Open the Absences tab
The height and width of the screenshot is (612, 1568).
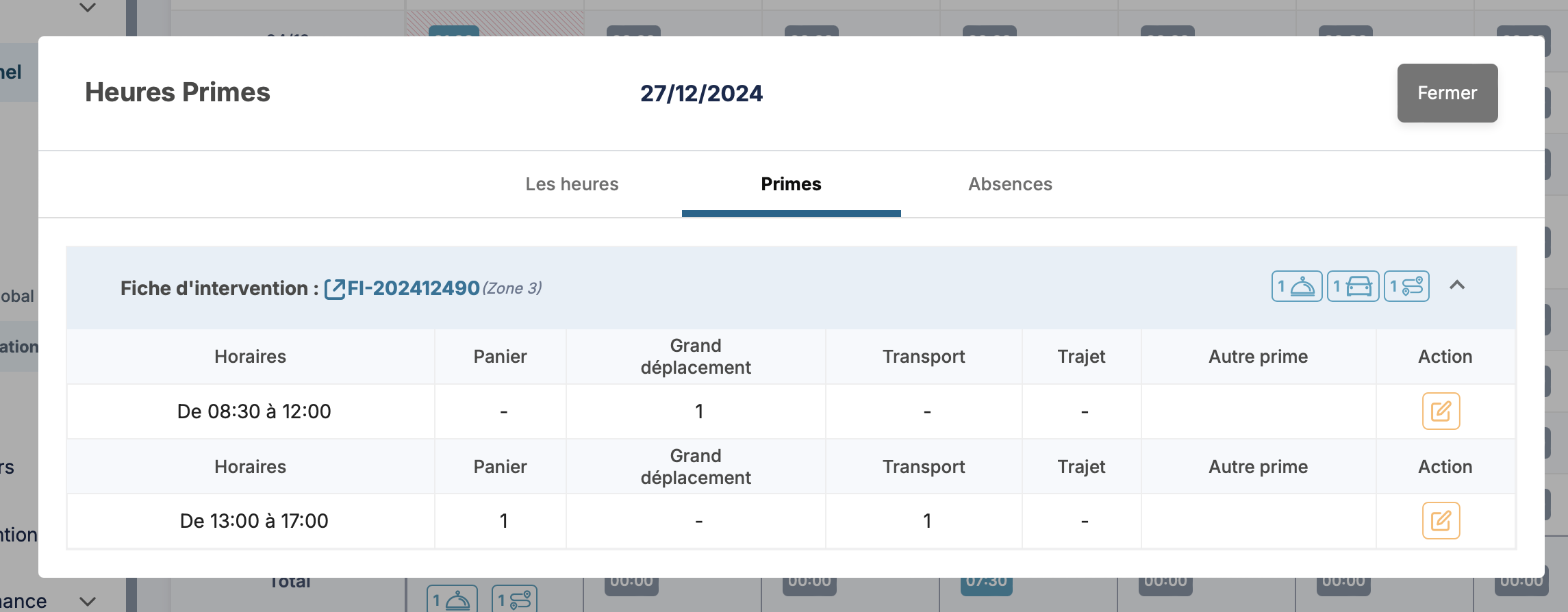tap(1010, 184)
